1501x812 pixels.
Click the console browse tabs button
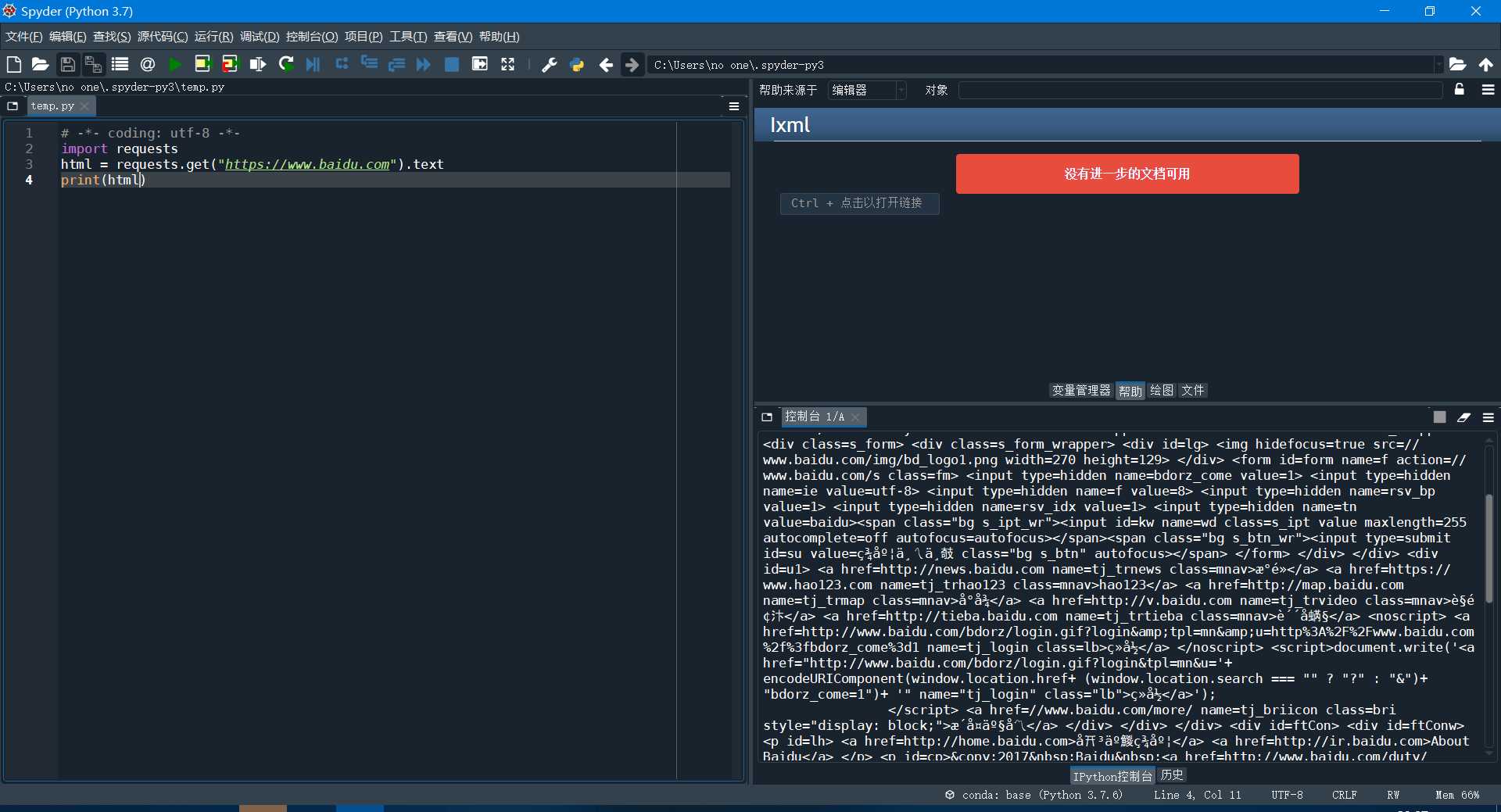coord(767,417)
